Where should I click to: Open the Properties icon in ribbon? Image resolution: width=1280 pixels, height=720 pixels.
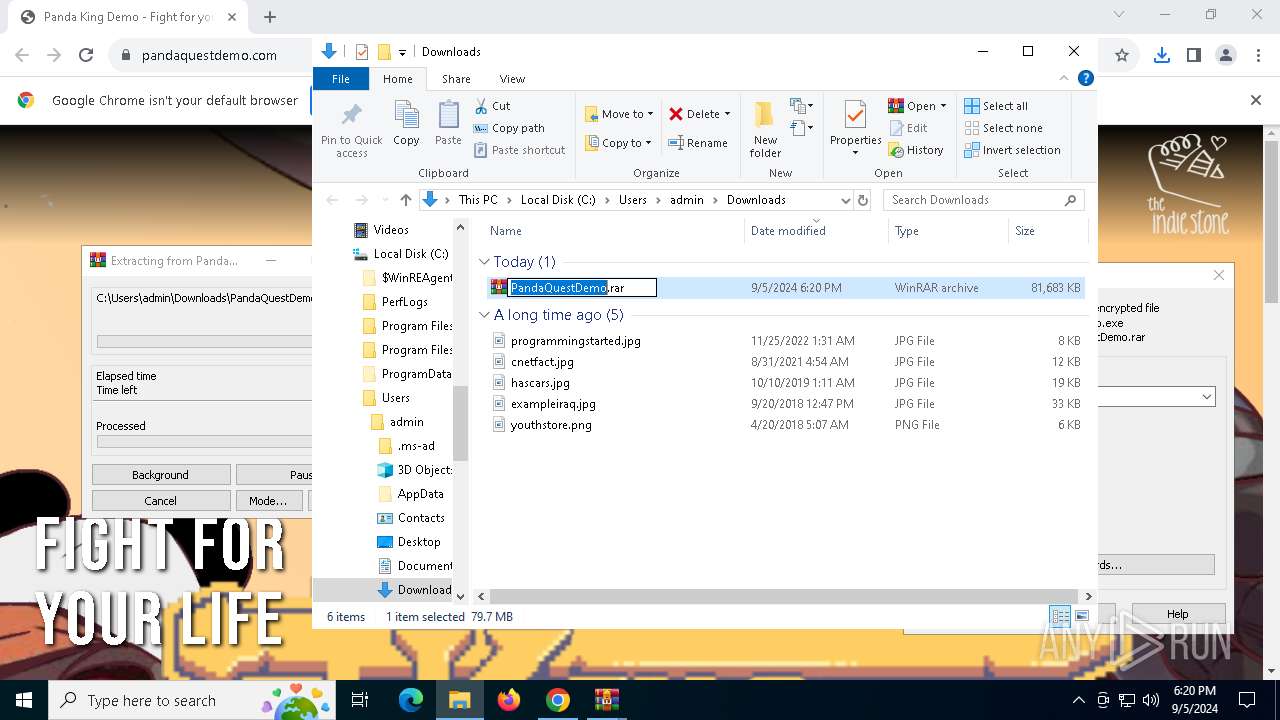(x=855, y=114)
